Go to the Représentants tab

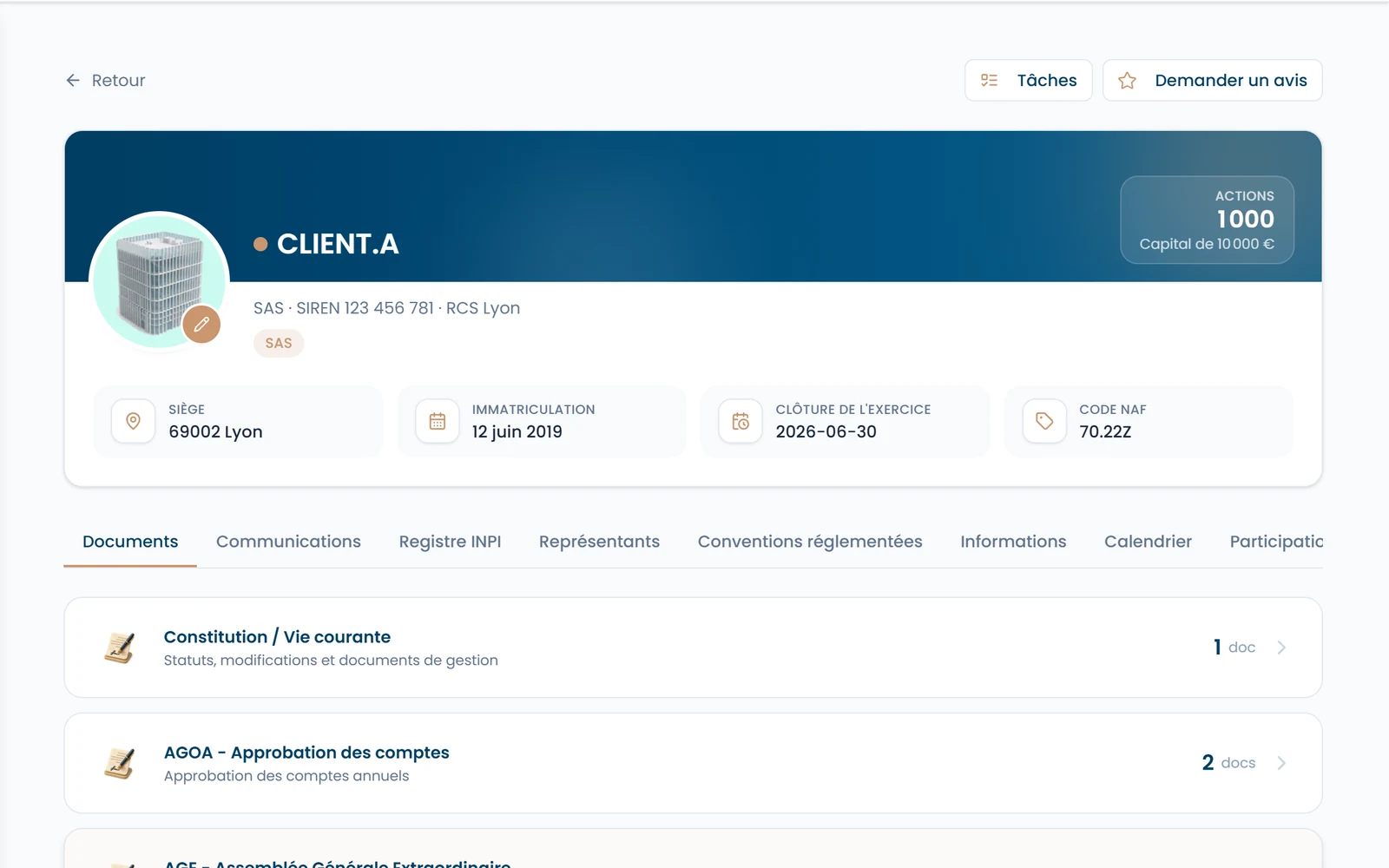point(599,542)
